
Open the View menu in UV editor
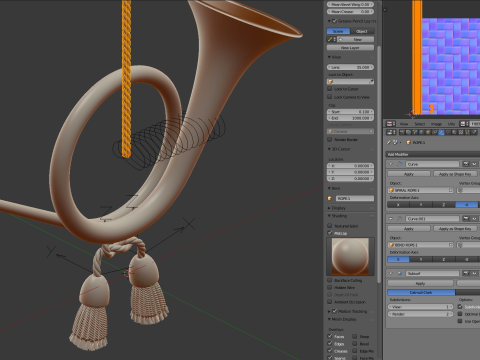click(404, 124)
